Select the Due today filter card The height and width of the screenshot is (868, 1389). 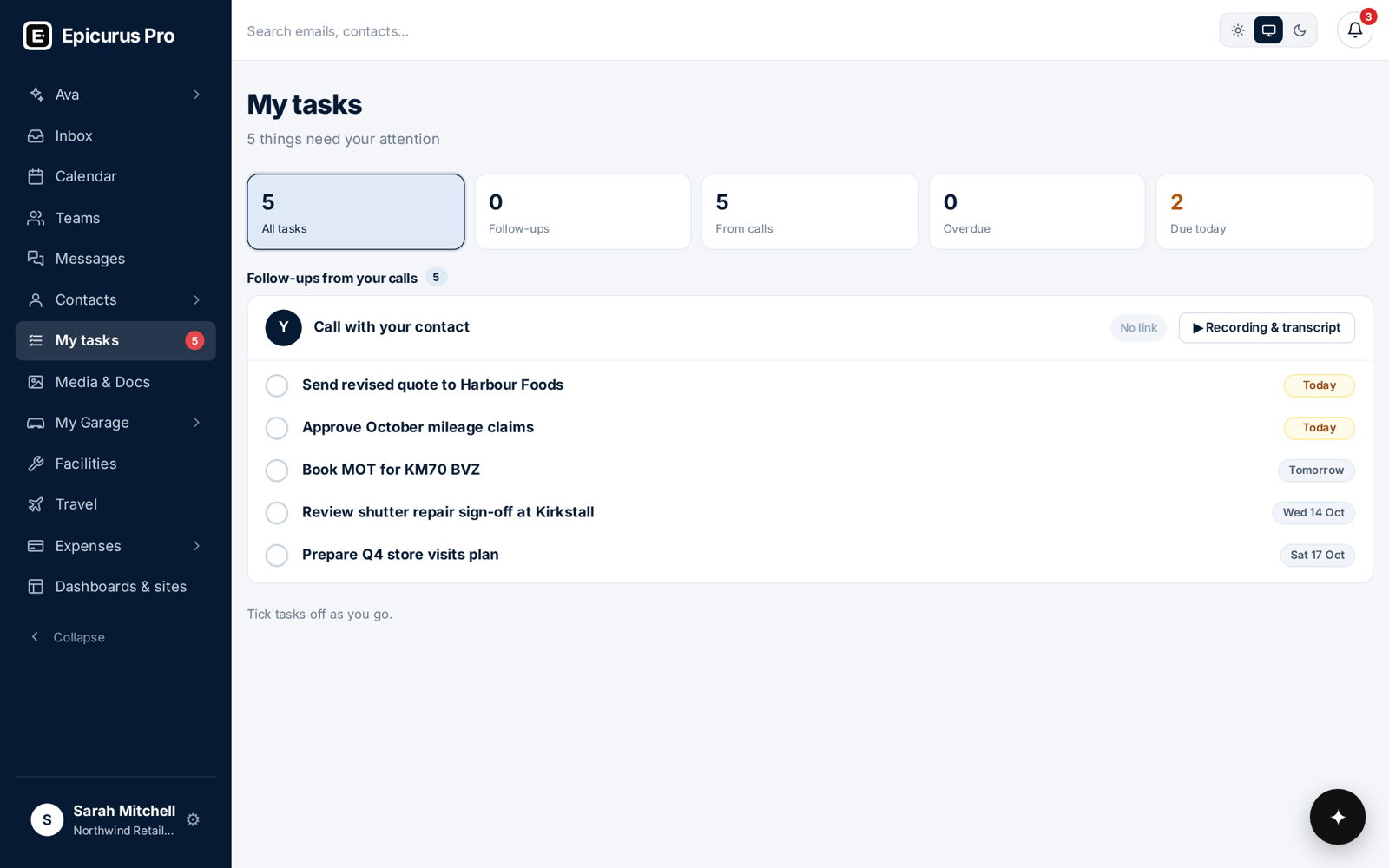point(1264,212)
